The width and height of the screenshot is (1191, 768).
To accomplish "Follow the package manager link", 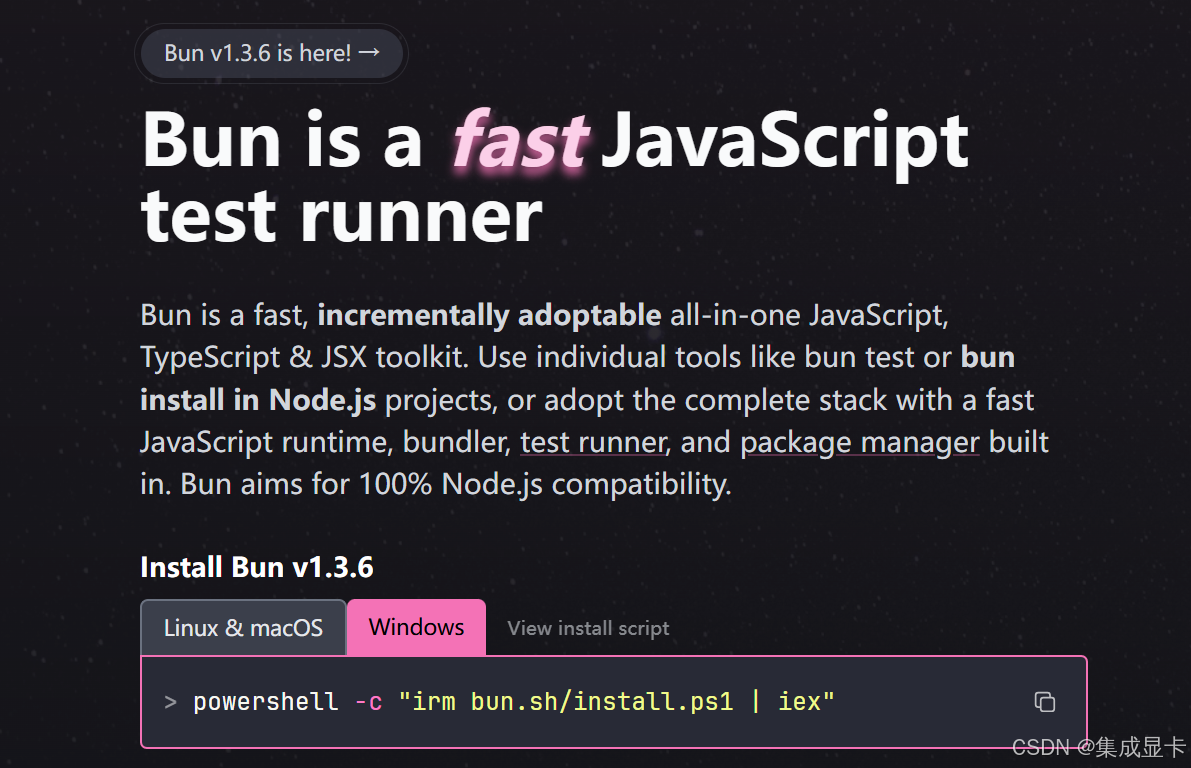I will coord(860,442).
